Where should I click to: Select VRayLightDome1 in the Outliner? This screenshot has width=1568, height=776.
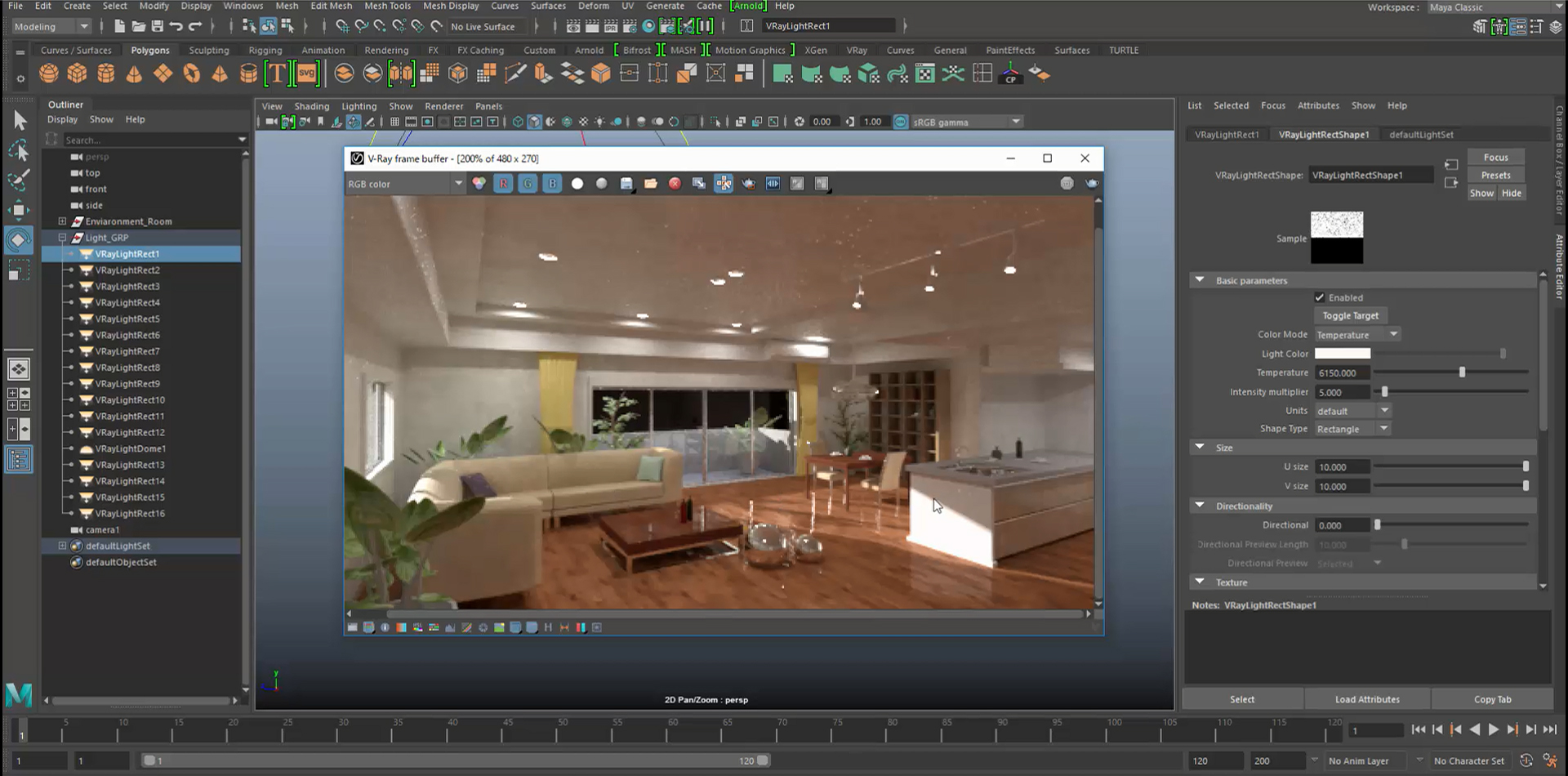pyautogui.click(x=131, y=448)
